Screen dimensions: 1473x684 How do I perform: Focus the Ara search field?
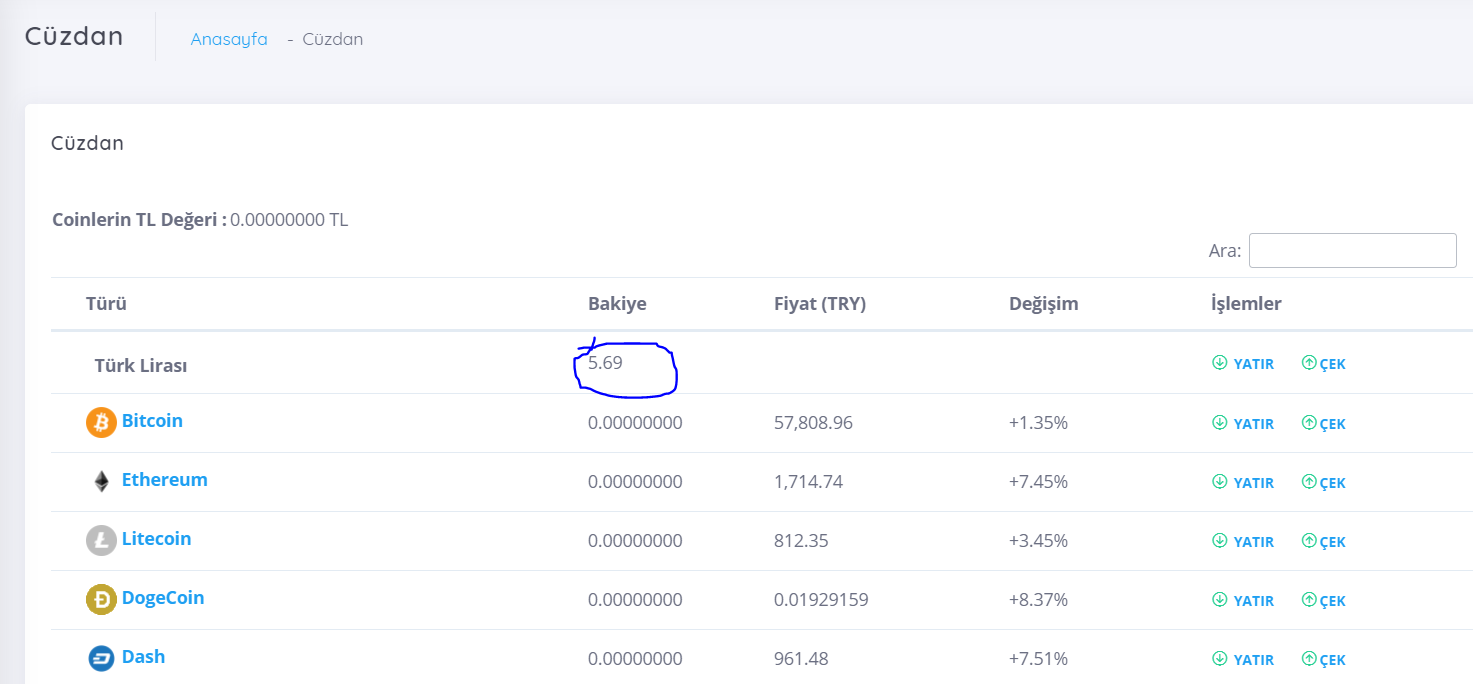(x=1352, y=250)
